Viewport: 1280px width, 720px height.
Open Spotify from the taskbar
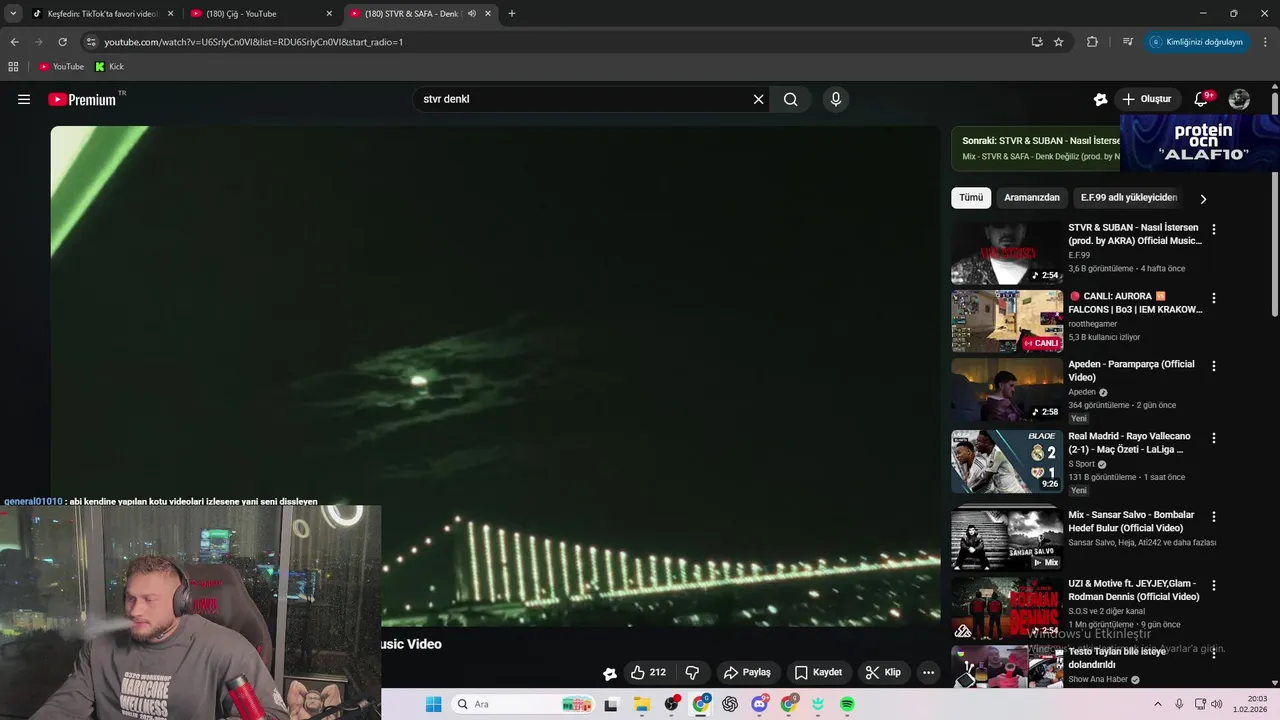(x=847, y=704)
